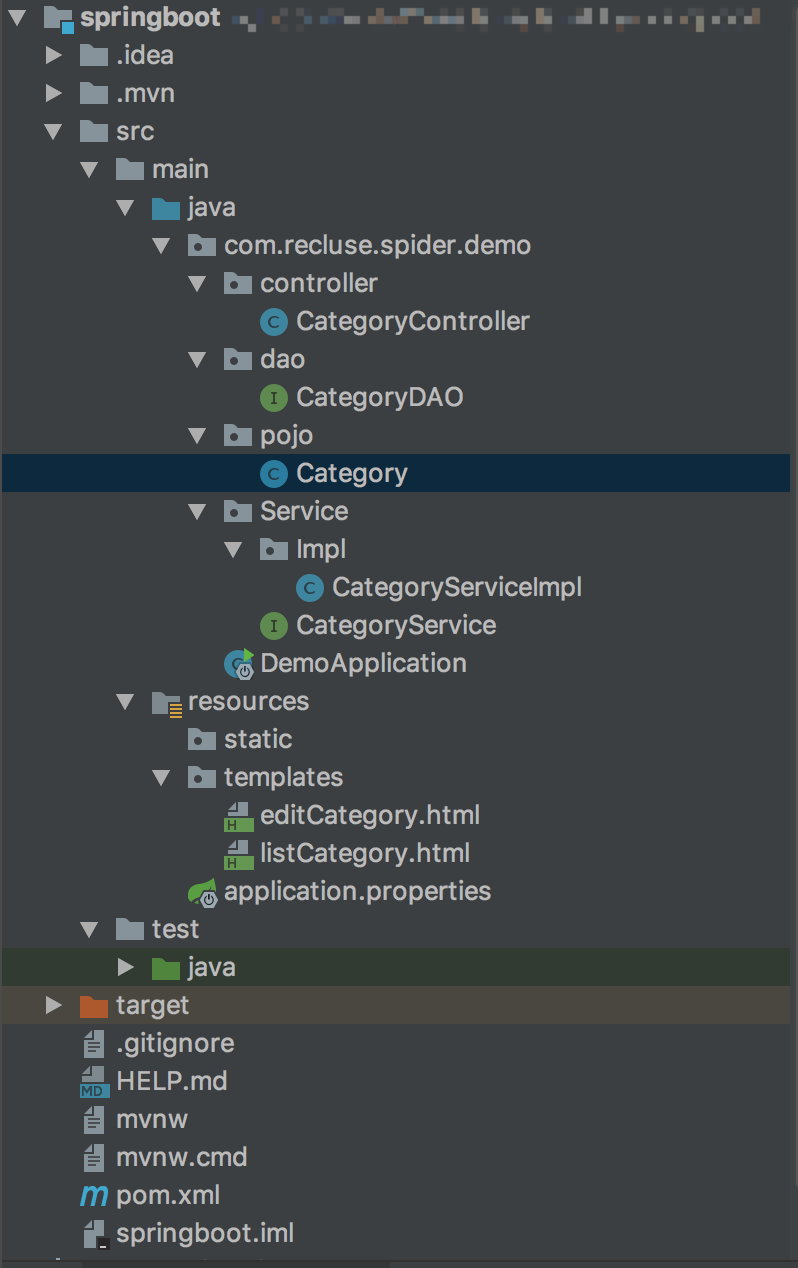This screenshot has width=798, height=1268.
Task: Expand the .idea folder
Action: click(x=53, y=55)
